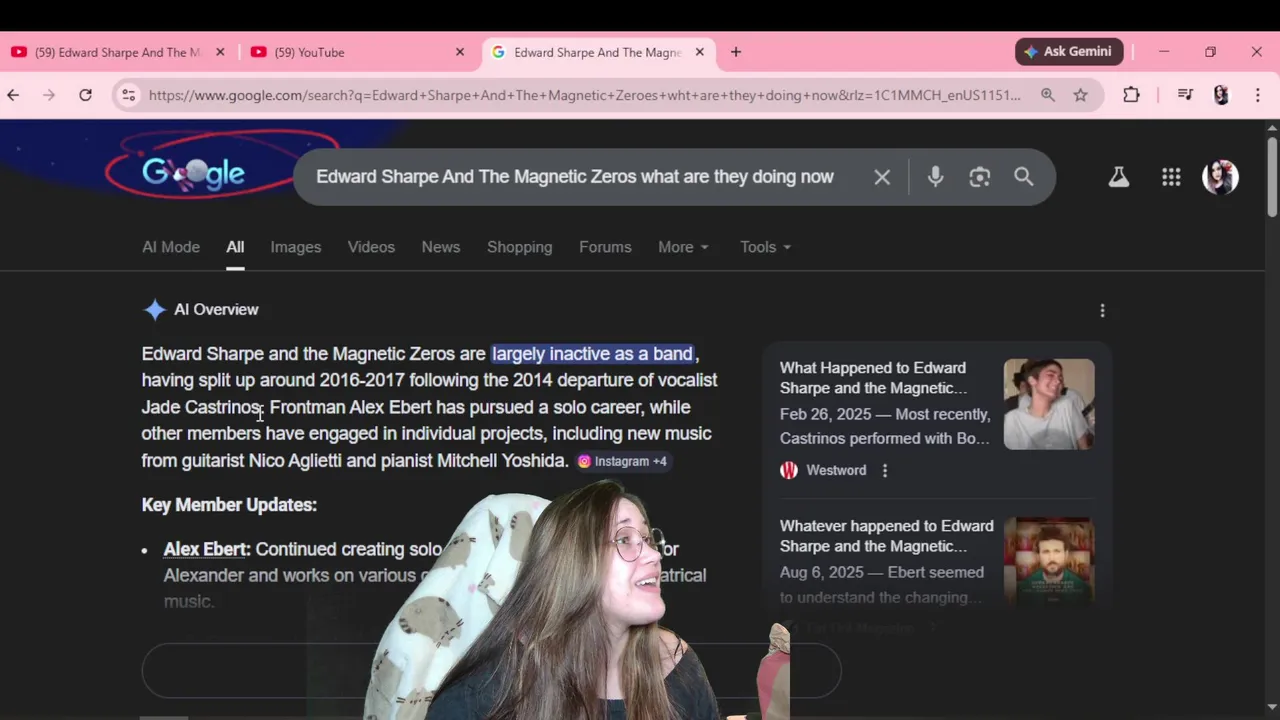Click the 'Alex Ebert:' member heading
This screenshot has height=720, width=1280.
tap(207, 549)
